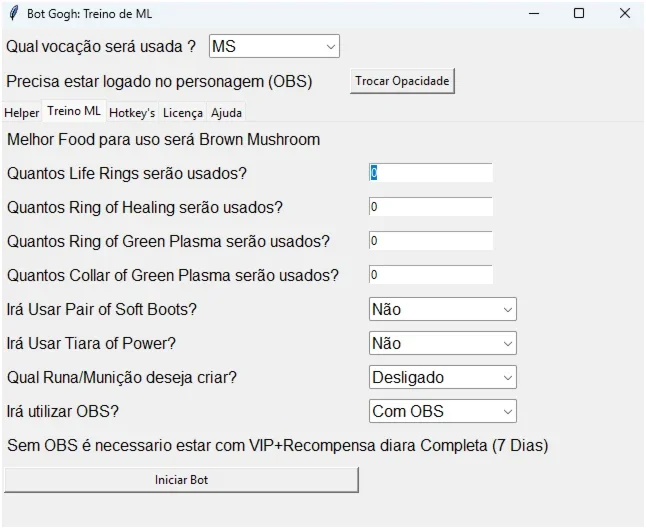
Task: Open the Hotkey's tab
Action: click(132, 112)
